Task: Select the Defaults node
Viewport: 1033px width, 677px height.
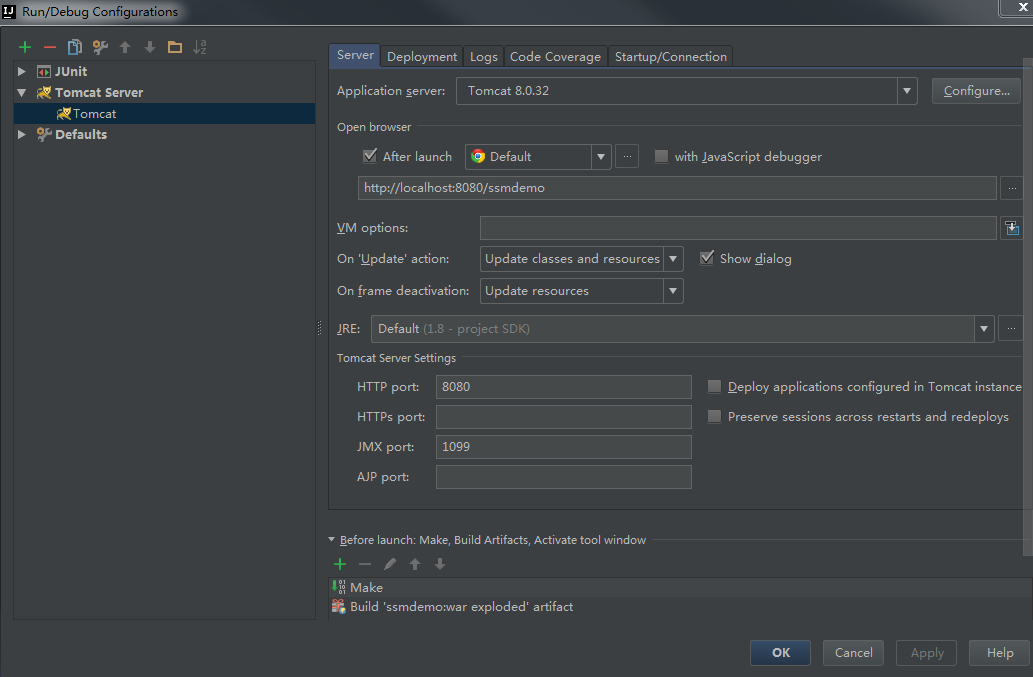Action: click(x=72, y=134)
